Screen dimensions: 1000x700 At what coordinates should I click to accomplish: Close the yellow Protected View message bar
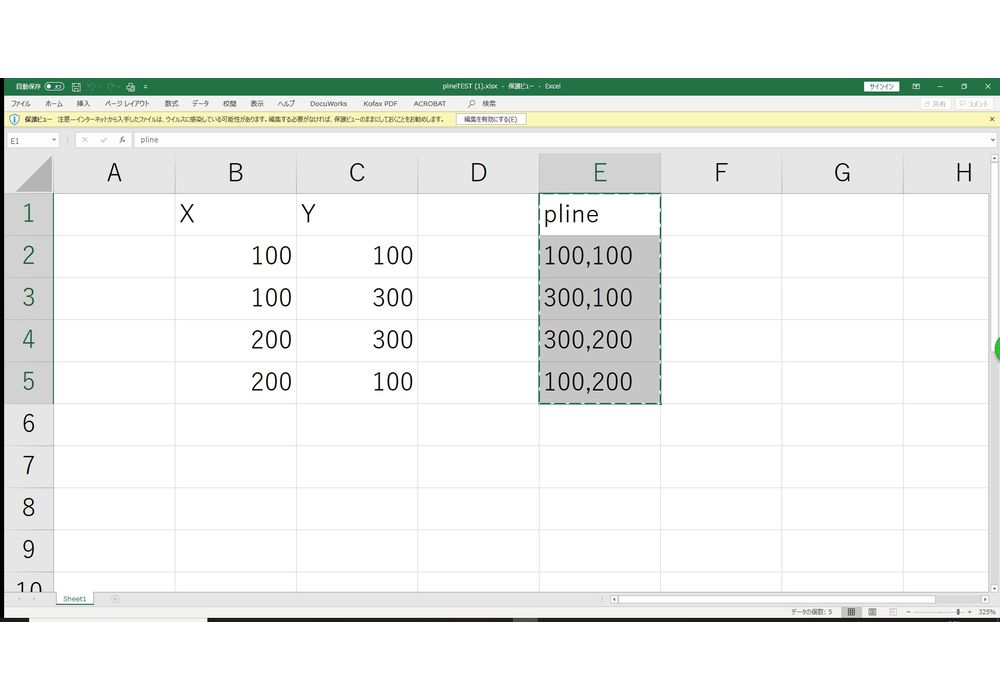click(x=992, y=119)
